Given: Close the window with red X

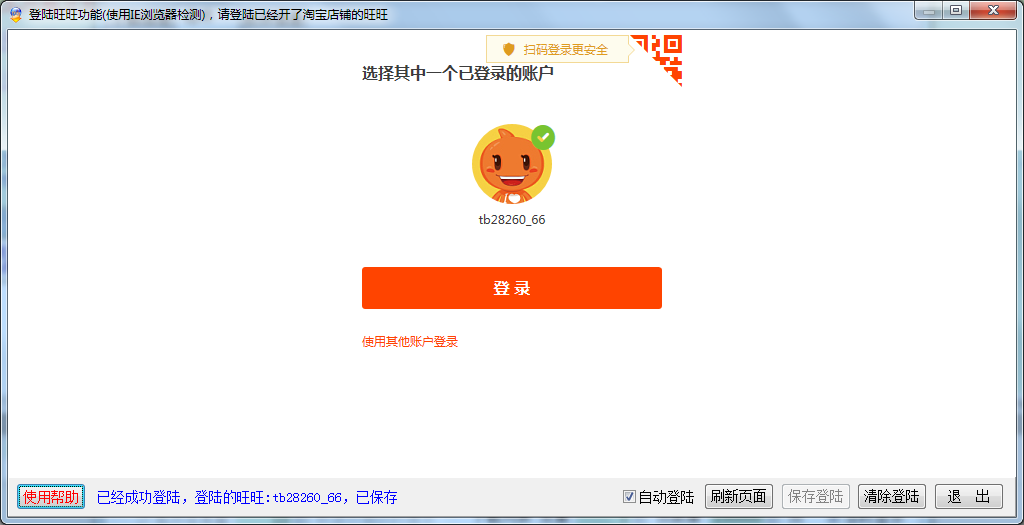Looking at the screenshot, I should coord(992,10).
